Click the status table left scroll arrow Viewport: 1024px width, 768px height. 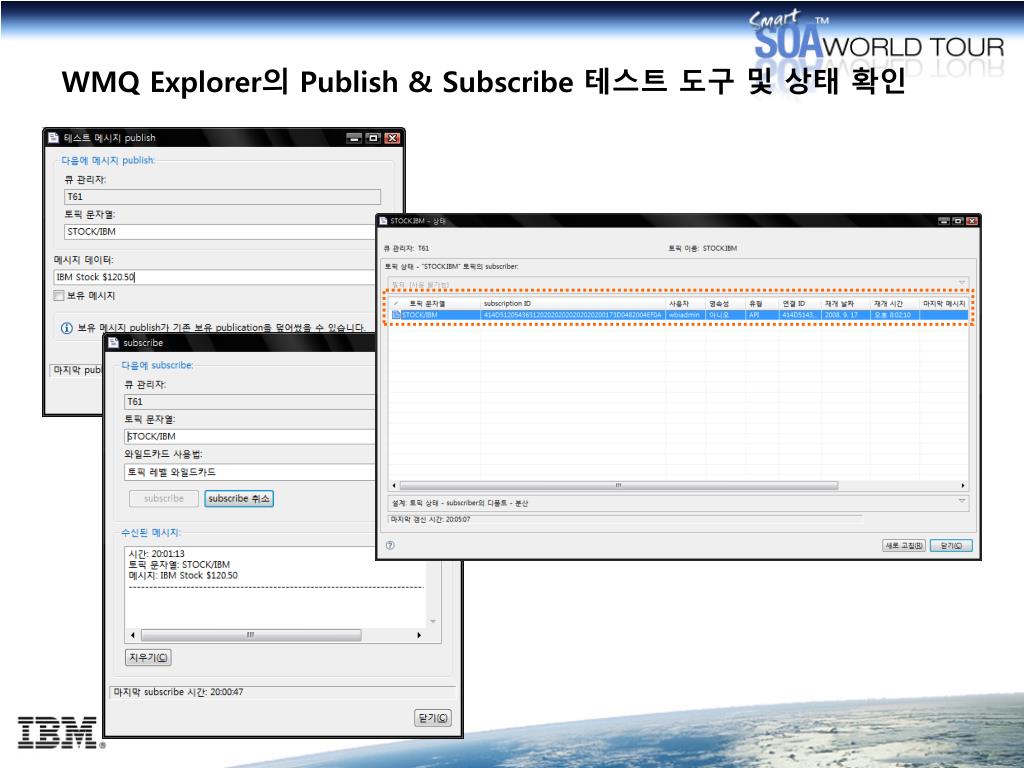tap(394, 486)
